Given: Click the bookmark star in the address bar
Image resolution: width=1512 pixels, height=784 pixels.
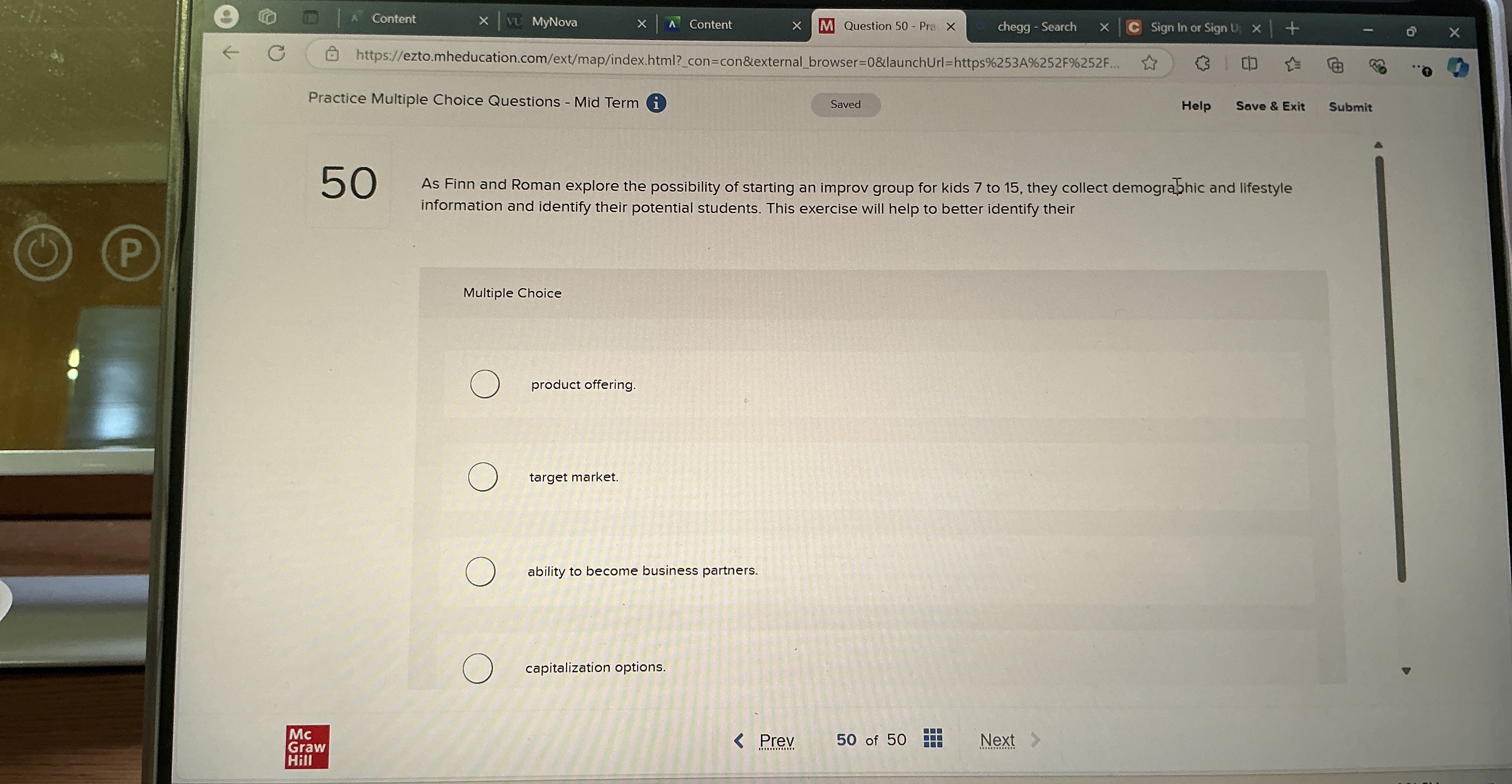Looking at the screenshot, I should pos(1149,63).
